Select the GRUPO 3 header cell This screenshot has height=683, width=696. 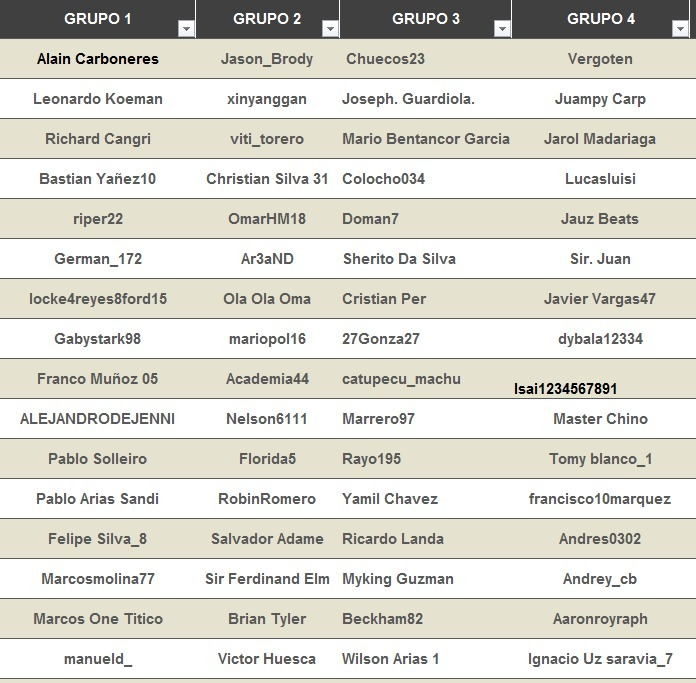[x=426, y=19]
